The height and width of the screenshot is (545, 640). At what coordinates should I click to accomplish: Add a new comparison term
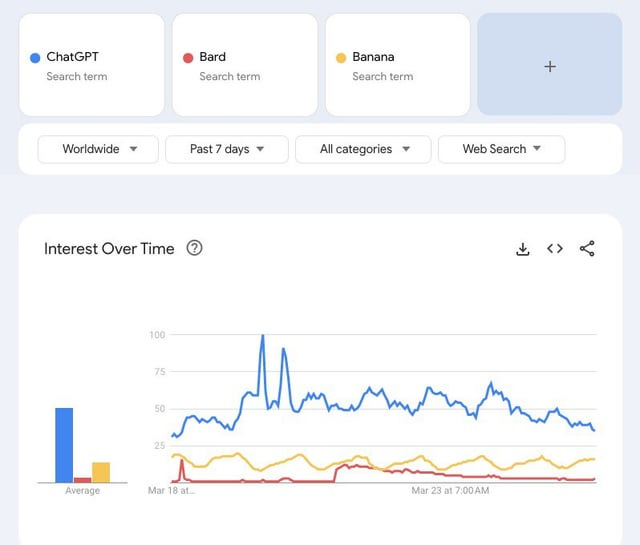(550, 65)
